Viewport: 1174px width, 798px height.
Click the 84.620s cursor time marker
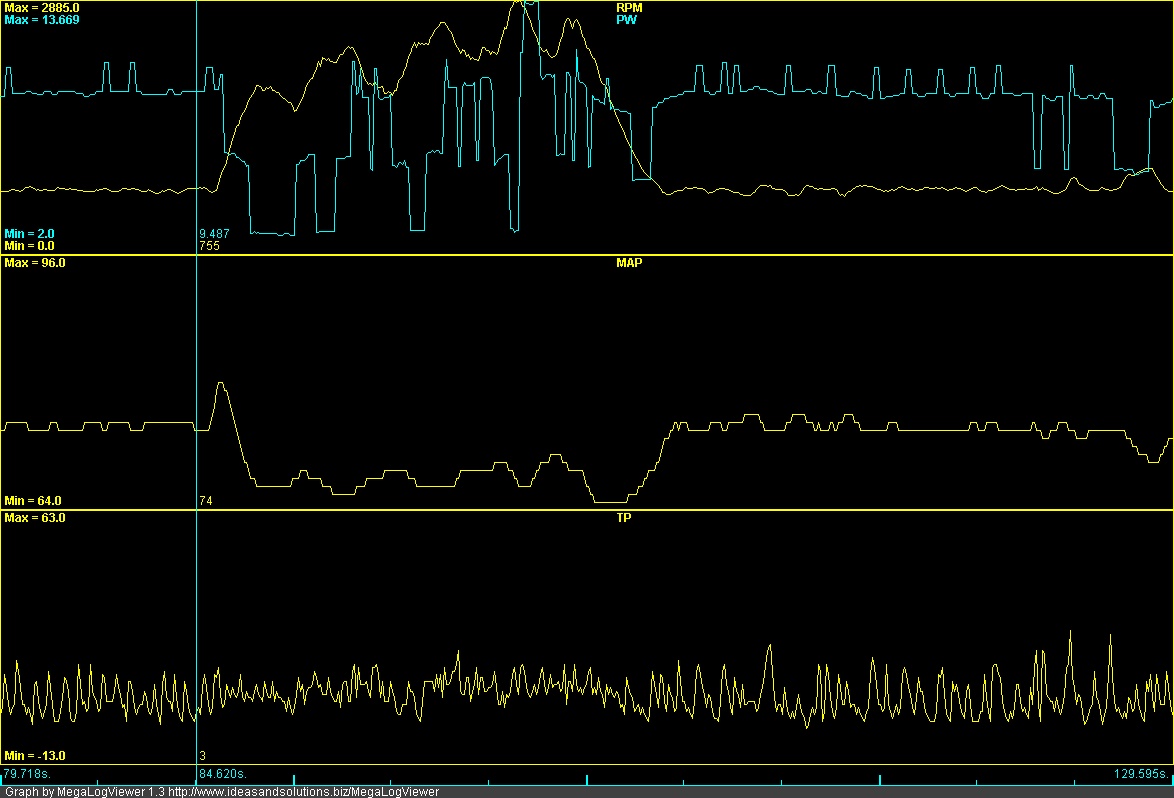tap(223, 773)
